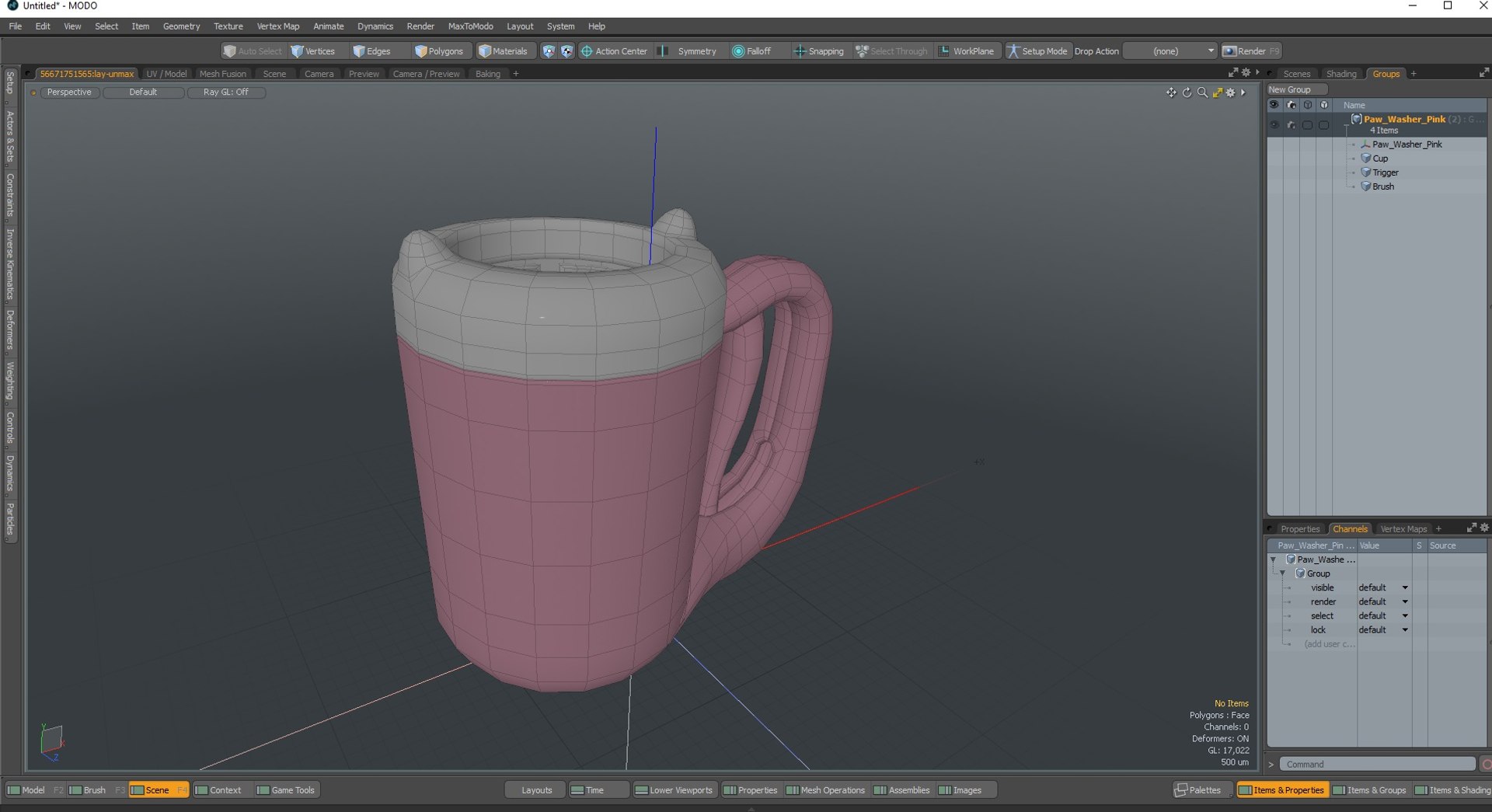Viewport: 1492px width, 812px height.
Task: Open the Layouts button
Action: click(x=536, y=790)
